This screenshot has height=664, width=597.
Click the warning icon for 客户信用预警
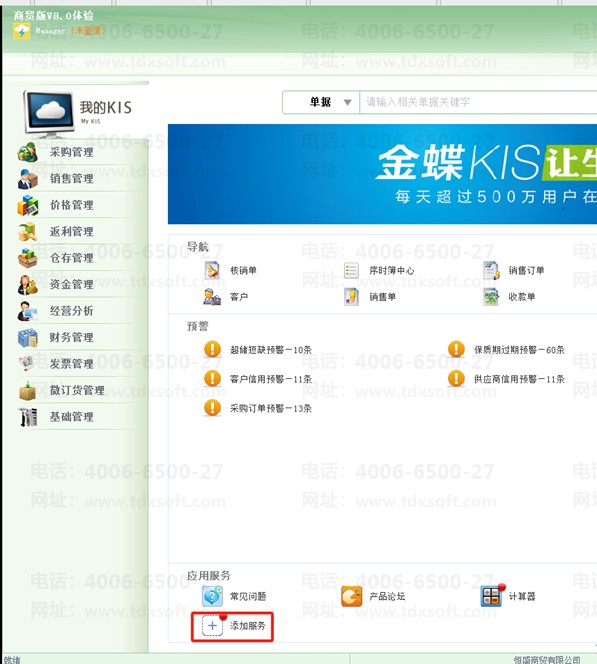click(212, 379)
